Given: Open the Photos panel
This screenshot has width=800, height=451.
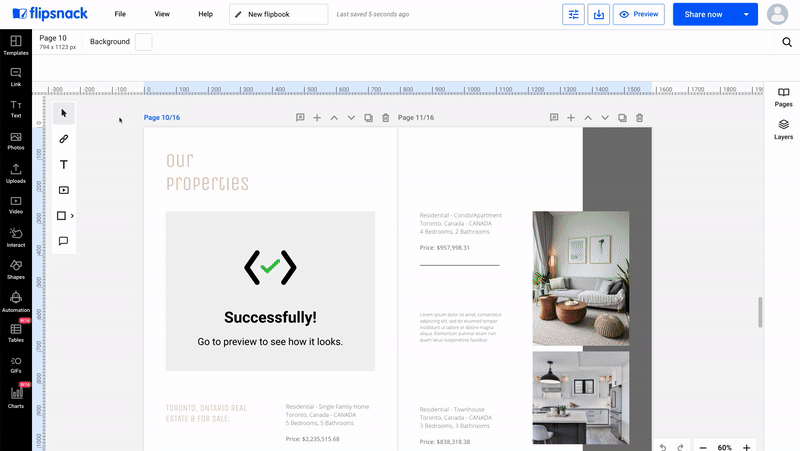Looking at the screenshot, I should (16, 141).
